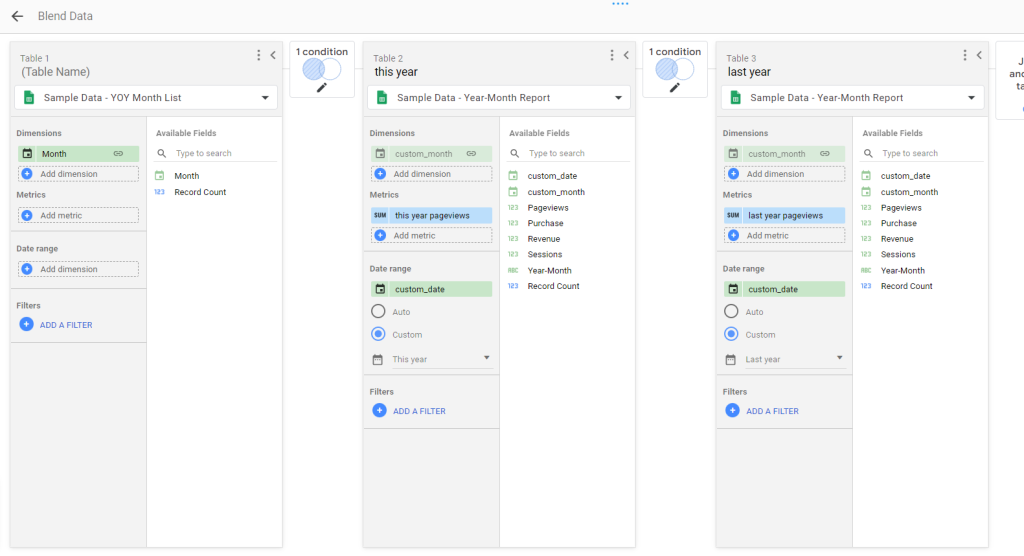Edit join condition between Table 2 and Table 3
Screen dimensions: 1024x556
[674, 87]
